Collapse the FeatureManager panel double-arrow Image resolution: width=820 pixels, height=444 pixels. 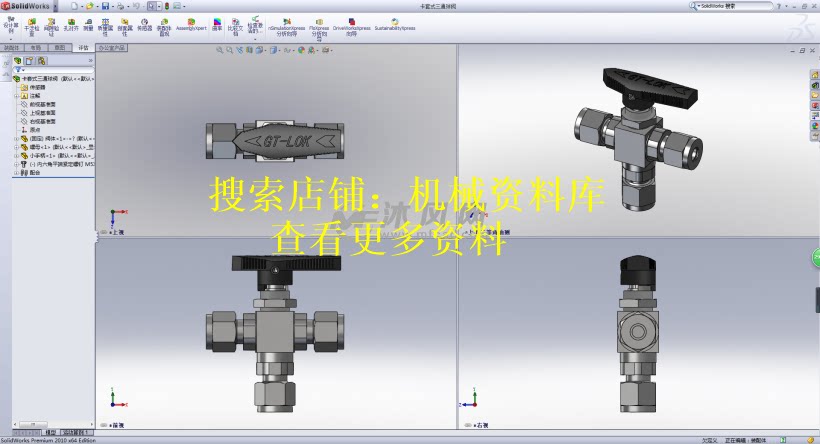tap(90, 61)
